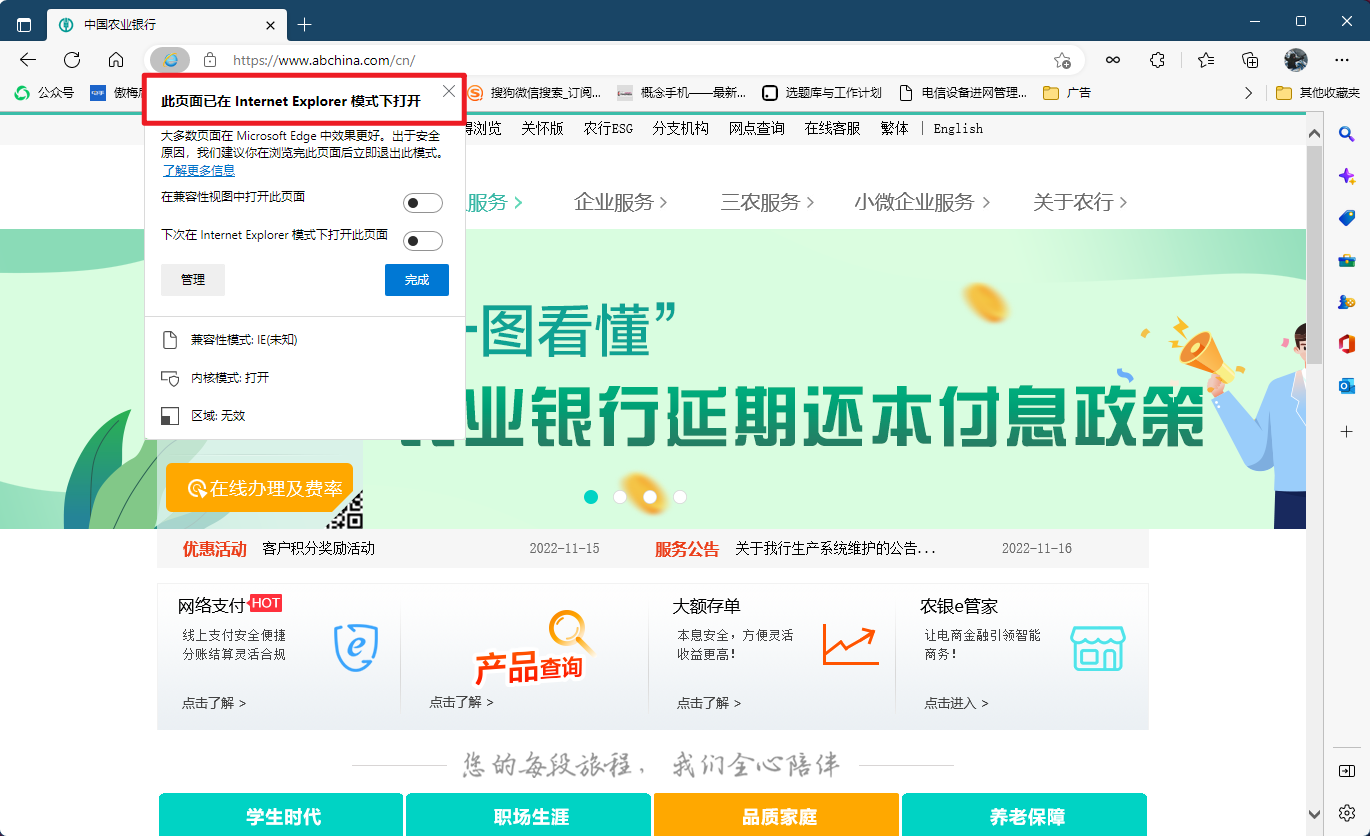Screen dimensions: 1370x836
Task: Select the second carousel indicator dot
Action: pyautogui.click(x=620, y=496)
